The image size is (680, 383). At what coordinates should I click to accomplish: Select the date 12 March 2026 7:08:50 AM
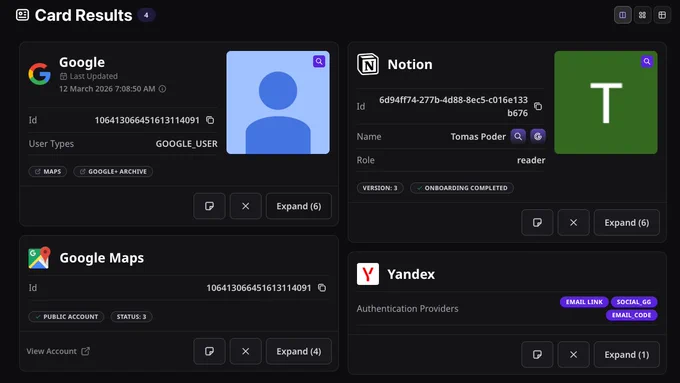point(107,89)
